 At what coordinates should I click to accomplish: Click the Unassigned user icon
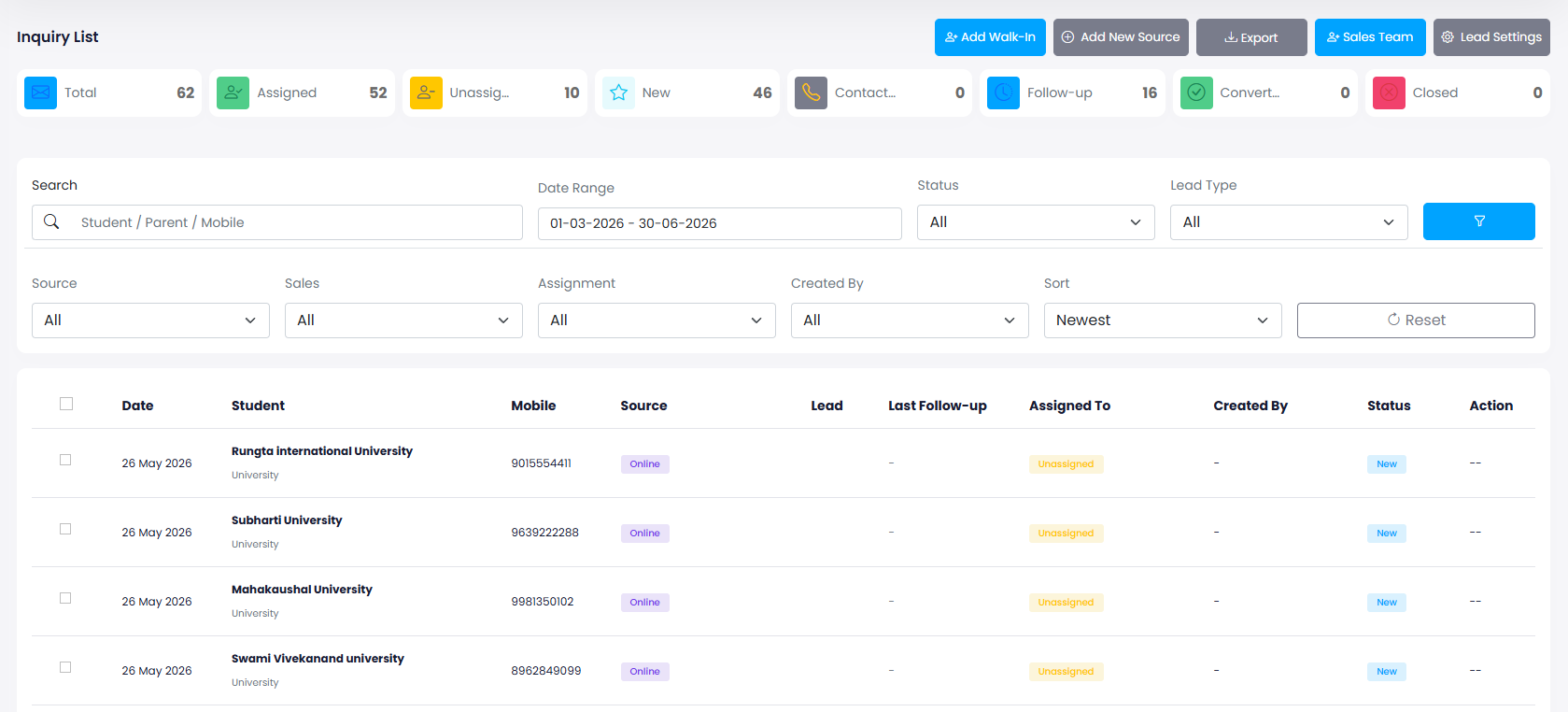(x=426, y=93)
